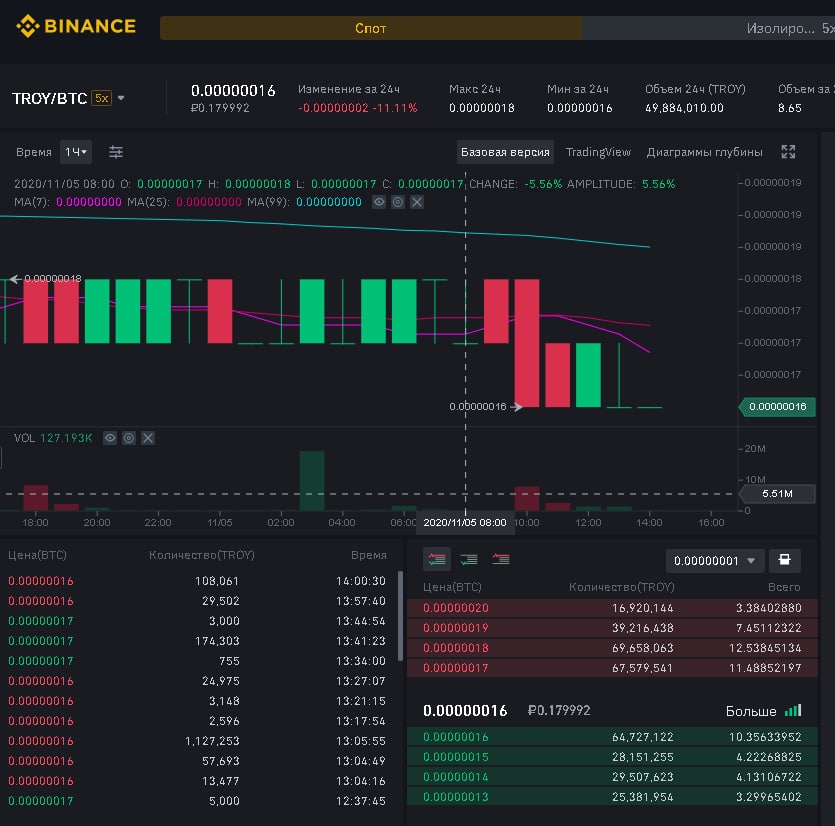
Task: Click the Время label in chart toolbar
Action: point(34,152)
